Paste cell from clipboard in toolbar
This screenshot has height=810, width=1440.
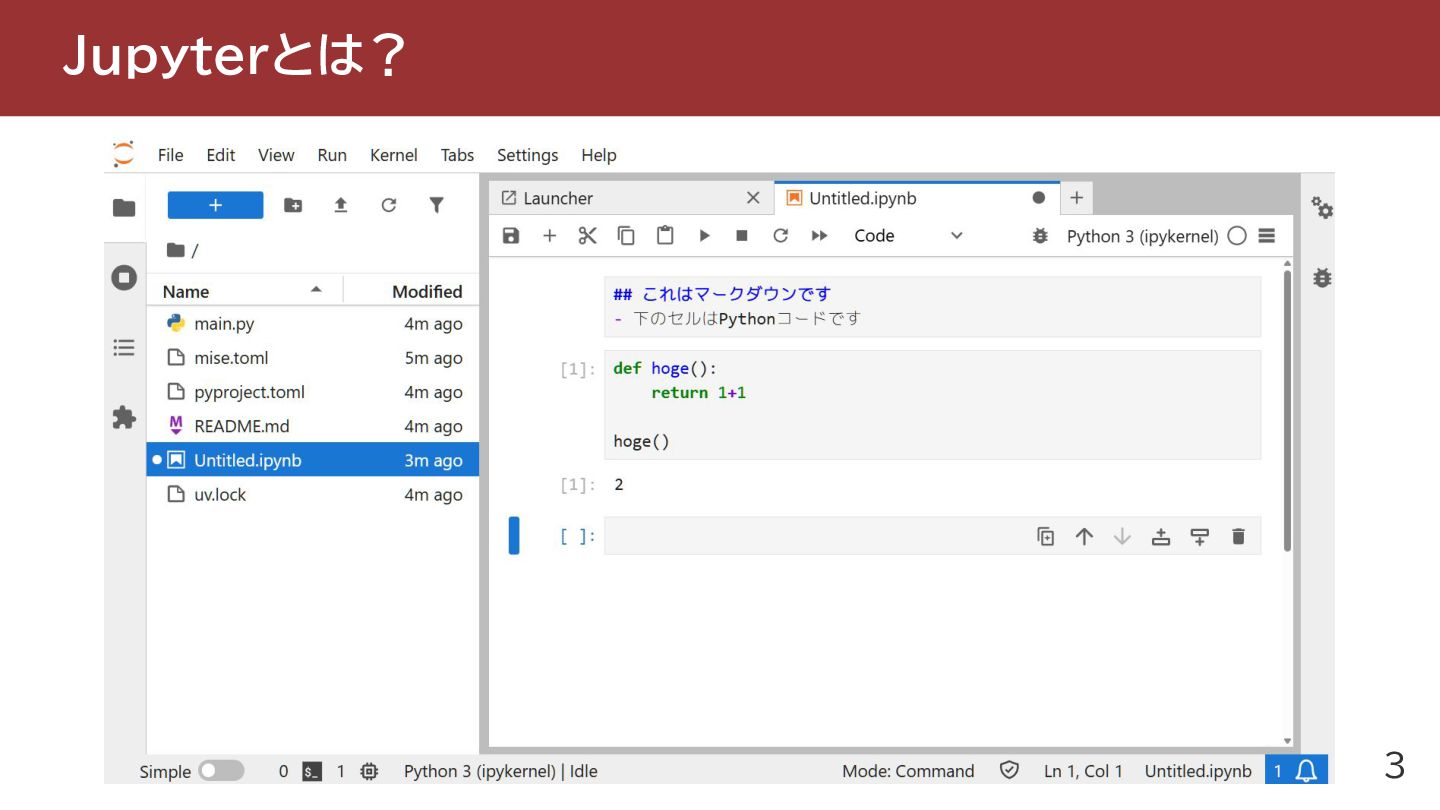point(665,236)
